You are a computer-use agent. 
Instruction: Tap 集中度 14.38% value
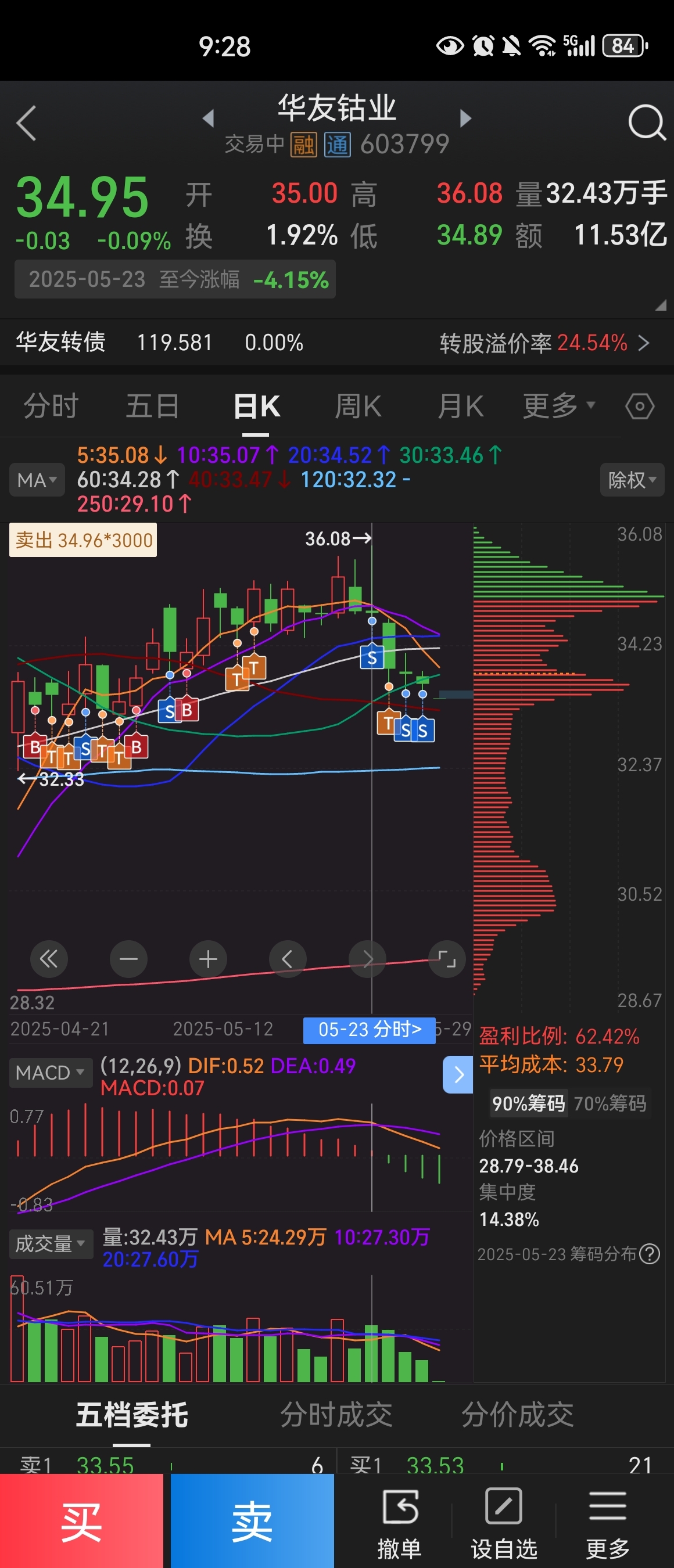(509, 1219)
